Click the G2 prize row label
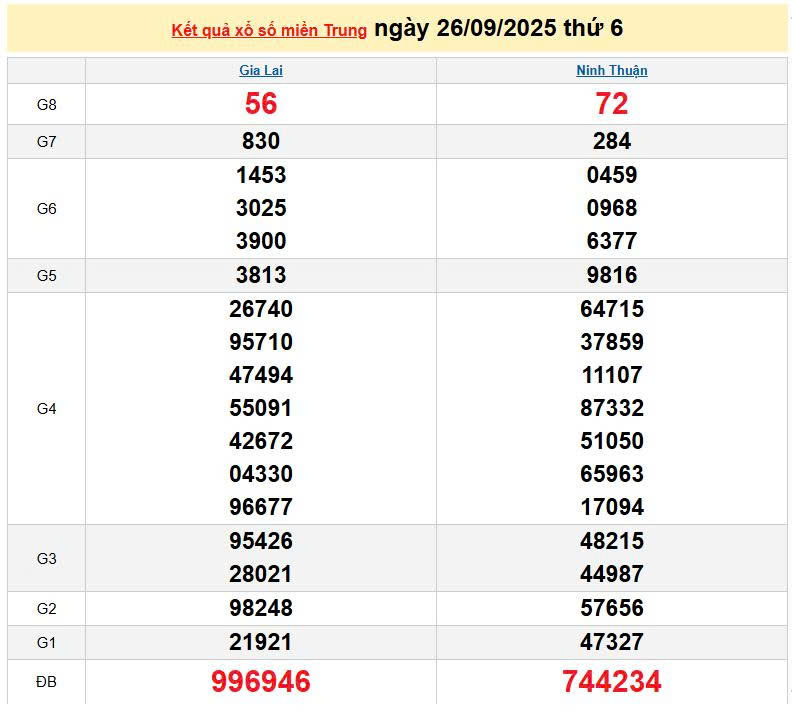 [46, 608]
